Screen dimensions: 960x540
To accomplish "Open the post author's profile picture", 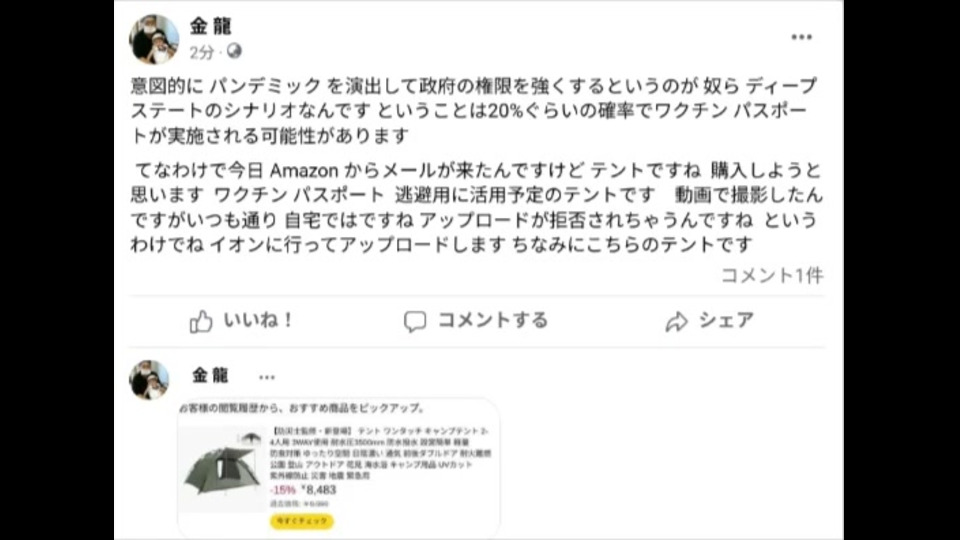I will pos(154,39).
